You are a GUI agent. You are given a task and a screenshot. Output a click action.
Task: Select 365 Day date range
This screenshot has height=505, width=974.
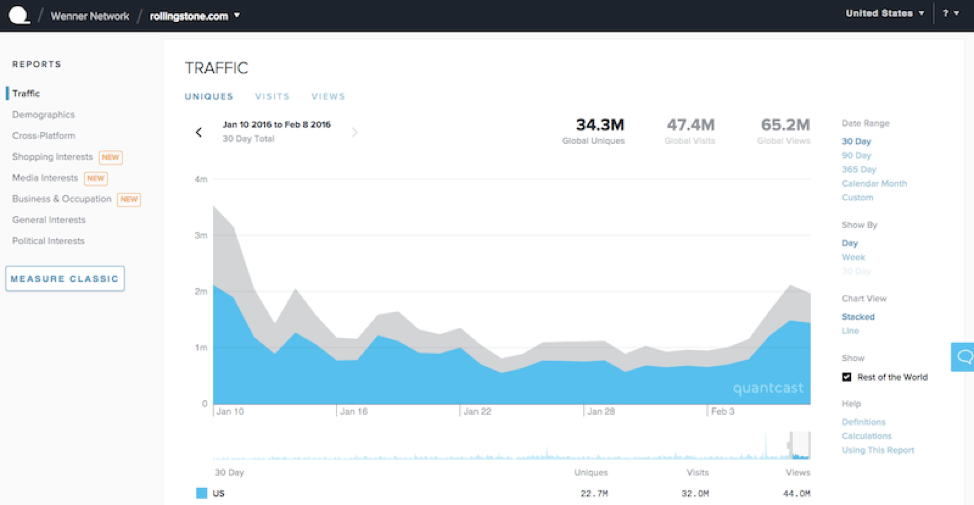coord(859,170)
